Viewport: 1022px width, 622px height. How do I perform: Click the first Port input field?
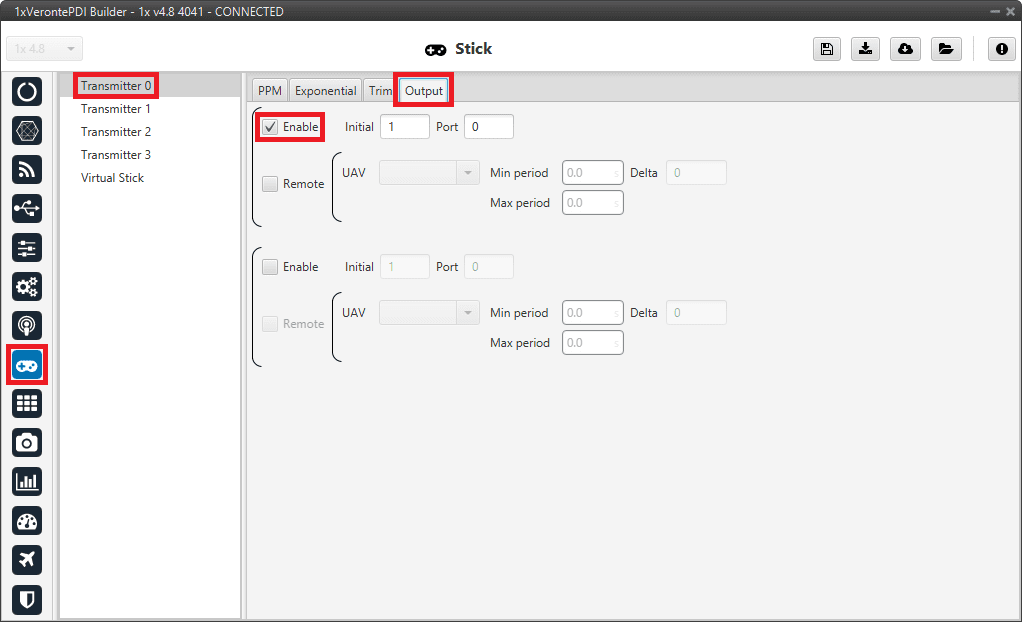(x=488, y=127)
